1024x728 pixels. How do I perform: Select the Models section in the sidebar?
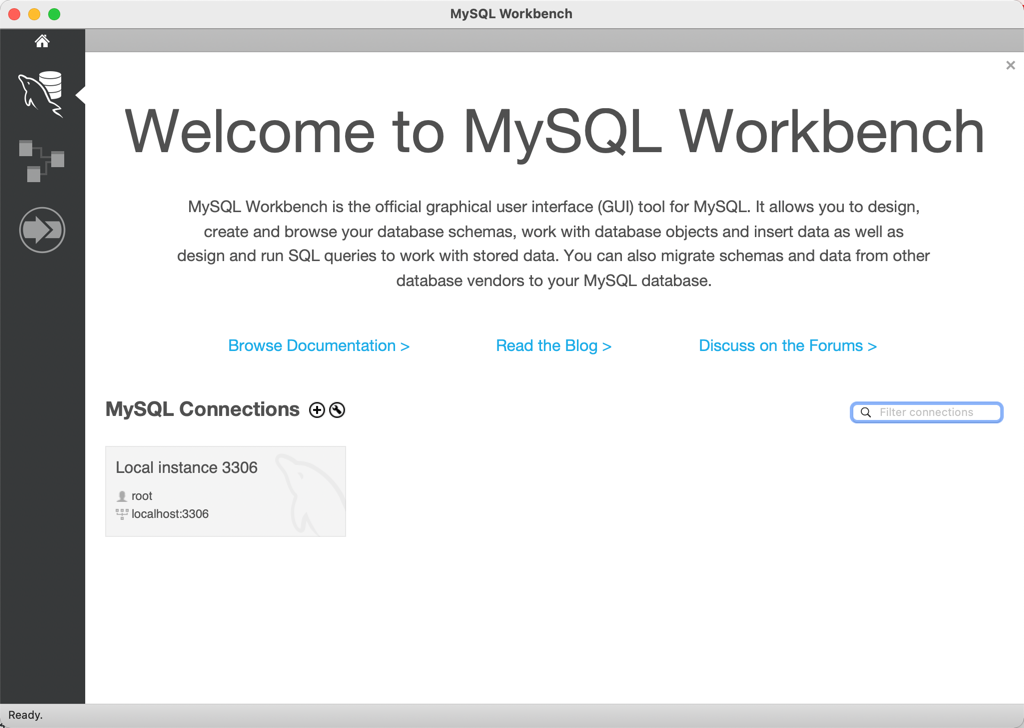(x=42, y=160)
